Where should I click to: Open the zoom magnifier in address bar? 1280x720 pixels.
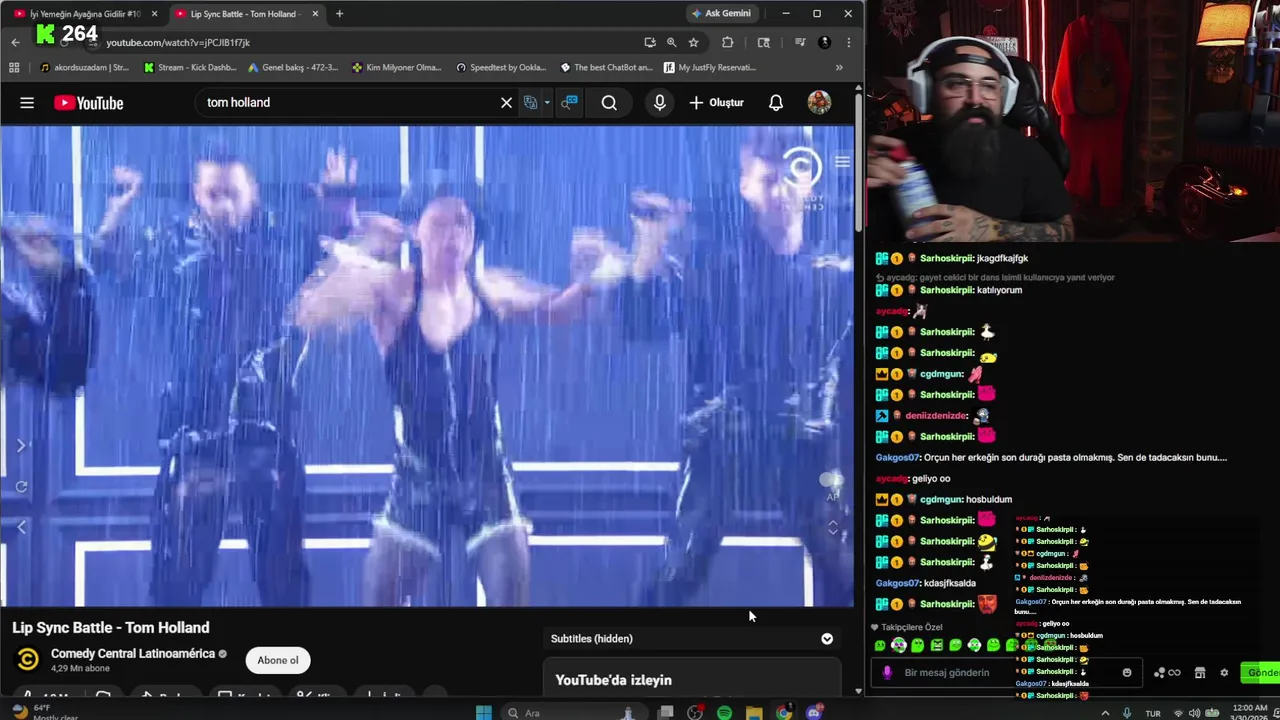pyautogui.click(x=671, y=42)
